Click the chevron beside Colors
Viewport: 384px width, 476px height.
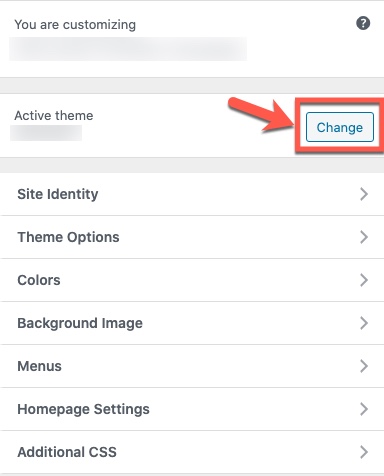click(364, 280)
